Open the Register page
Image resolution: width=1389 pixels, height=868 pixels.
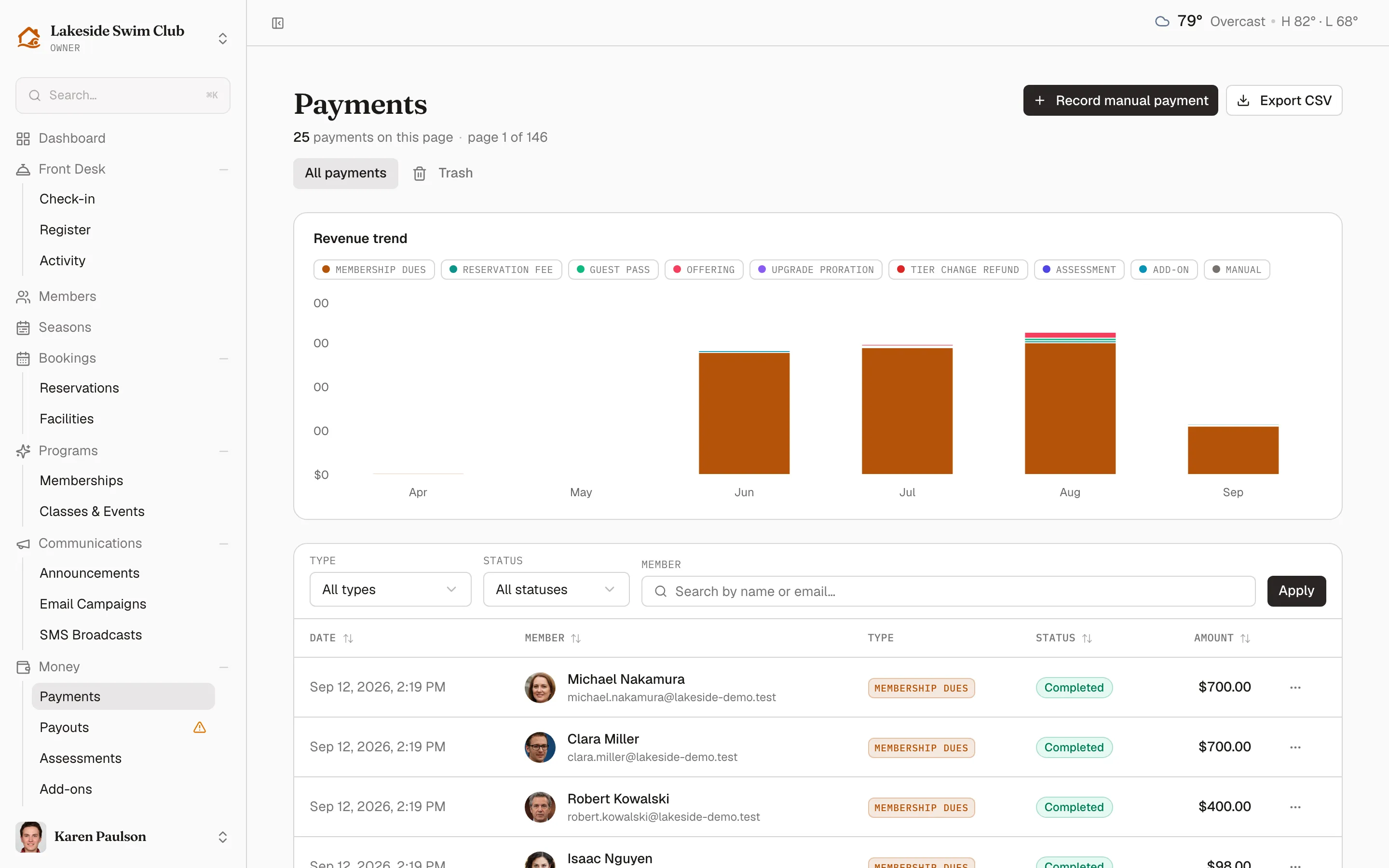65,230
